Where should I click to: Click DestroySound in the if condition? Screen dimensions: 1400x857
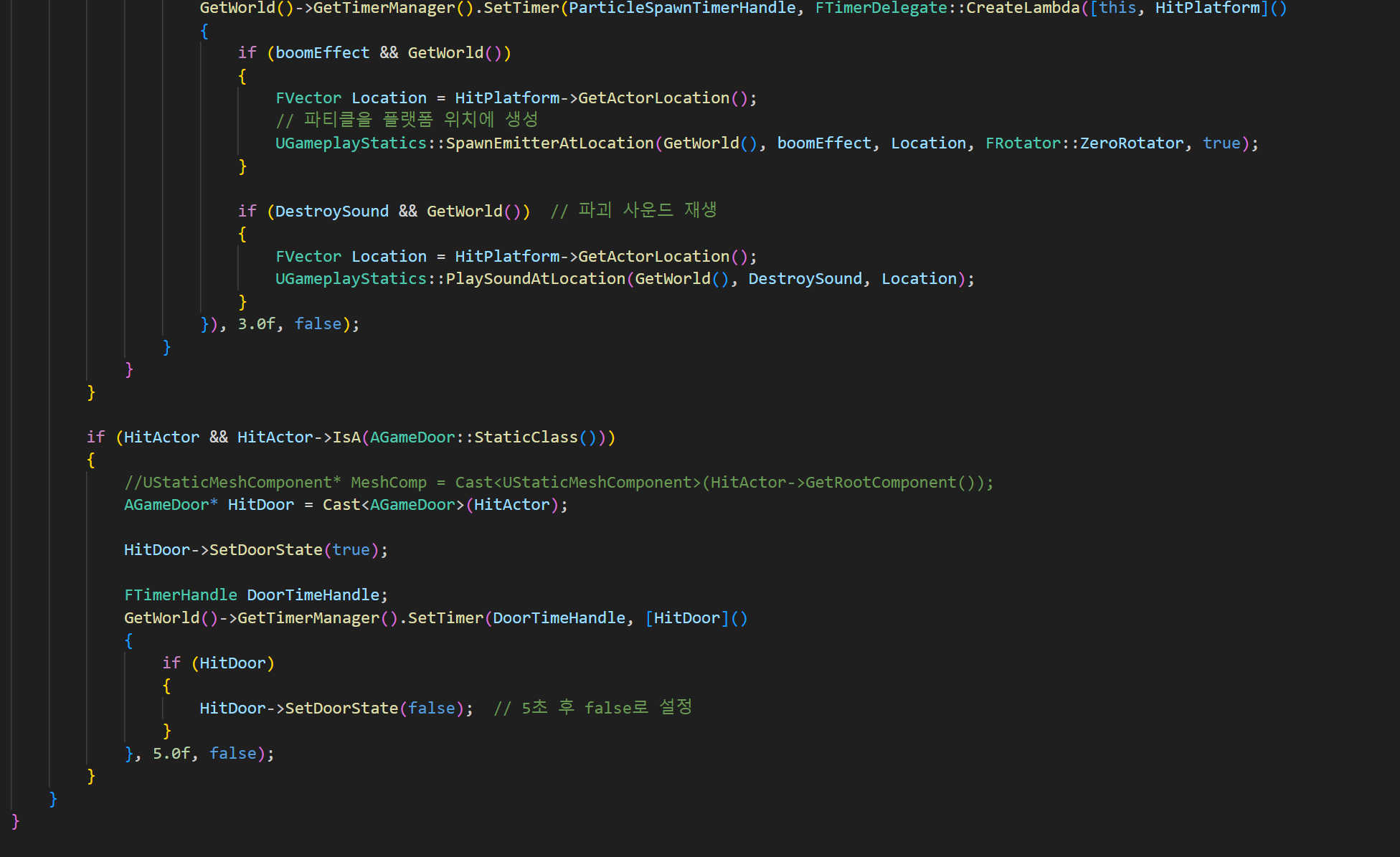[x=331, y=211]
